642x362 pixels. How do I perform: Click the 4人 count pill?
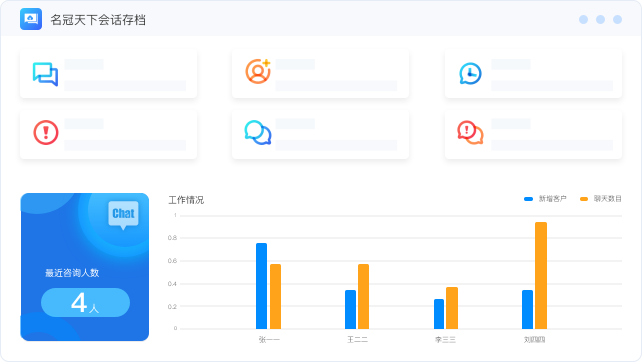(85, 303)
